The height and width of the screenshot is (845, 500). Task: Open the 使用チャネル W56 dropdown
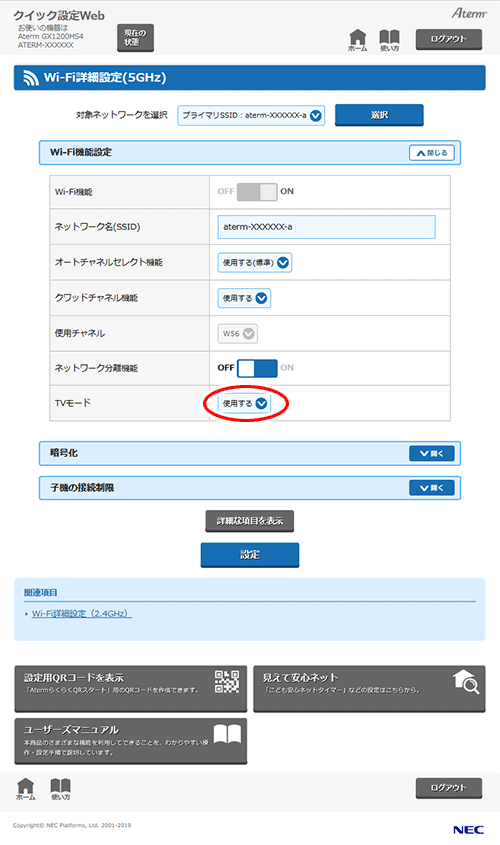tap(238, 334)
